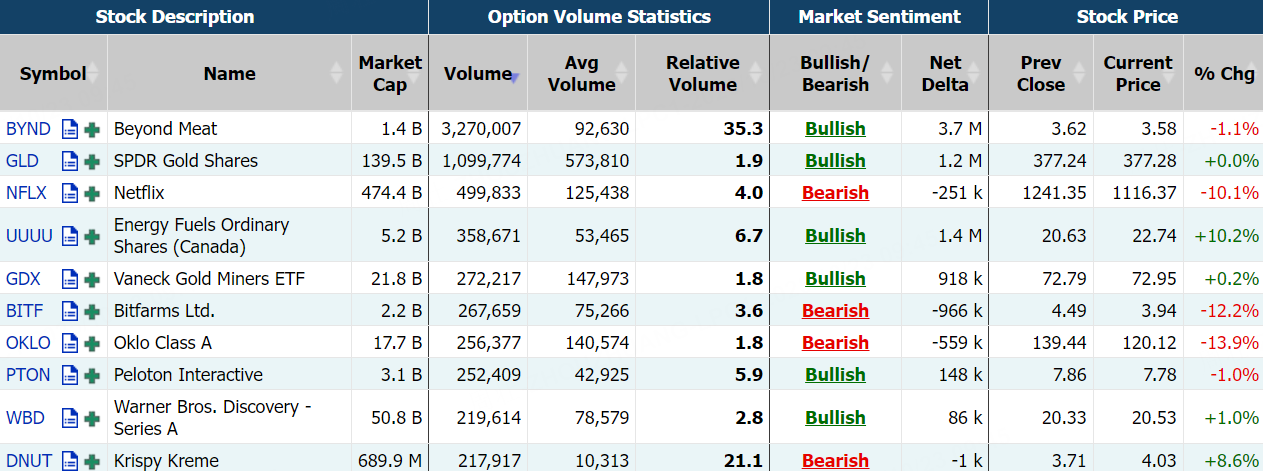Click the Bearish link for Netflix
The height and width of the screenshot is (471, 1263).
(x=835, y=193)
